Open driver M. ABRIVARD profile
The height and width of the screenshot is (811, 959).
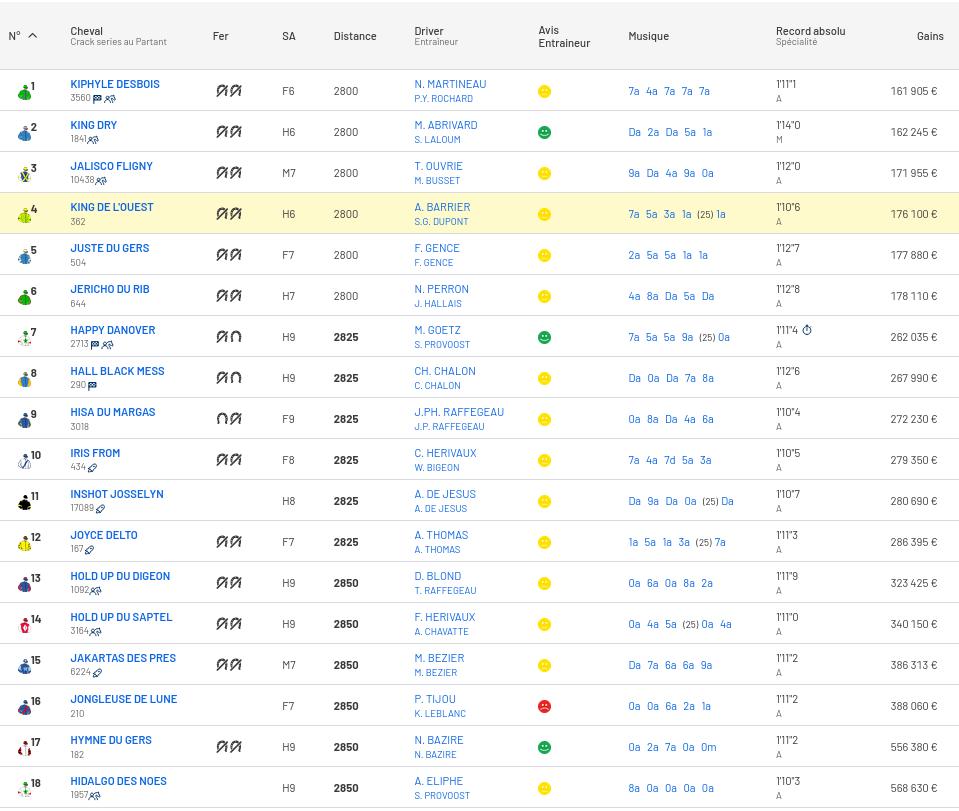[446, 125]
